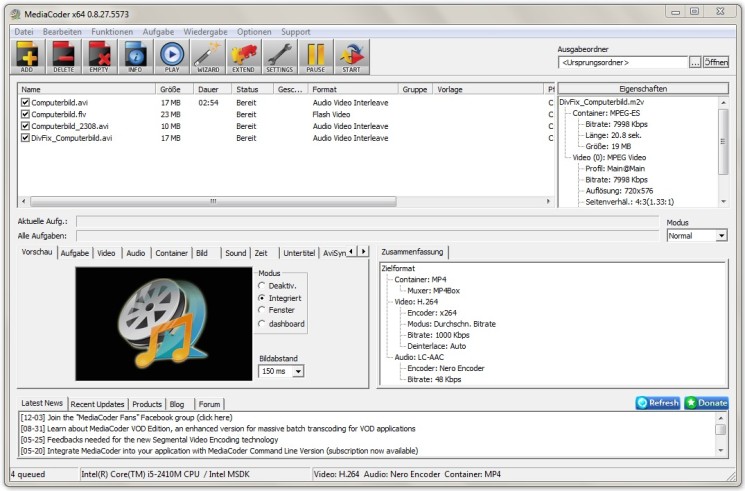Image resolution: width=745 pixels, height=491 pixels.
Task: Sort file list by Name column header
Action: click(x=86, y=89)
